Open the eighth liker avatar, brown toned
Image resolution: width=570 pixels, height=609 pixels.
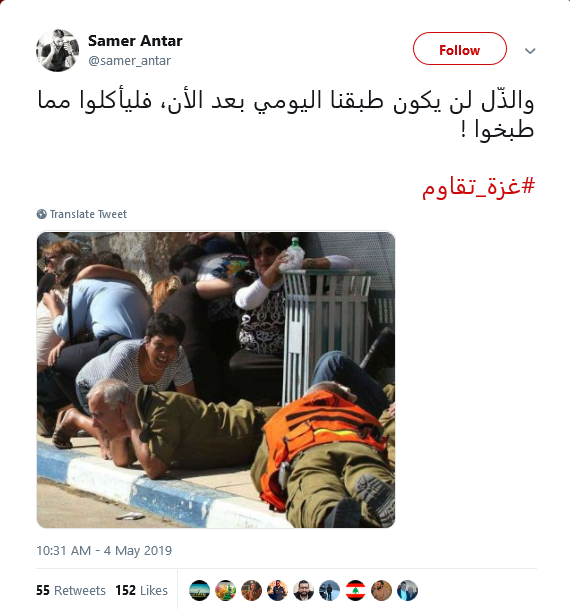tap(381, 590)
